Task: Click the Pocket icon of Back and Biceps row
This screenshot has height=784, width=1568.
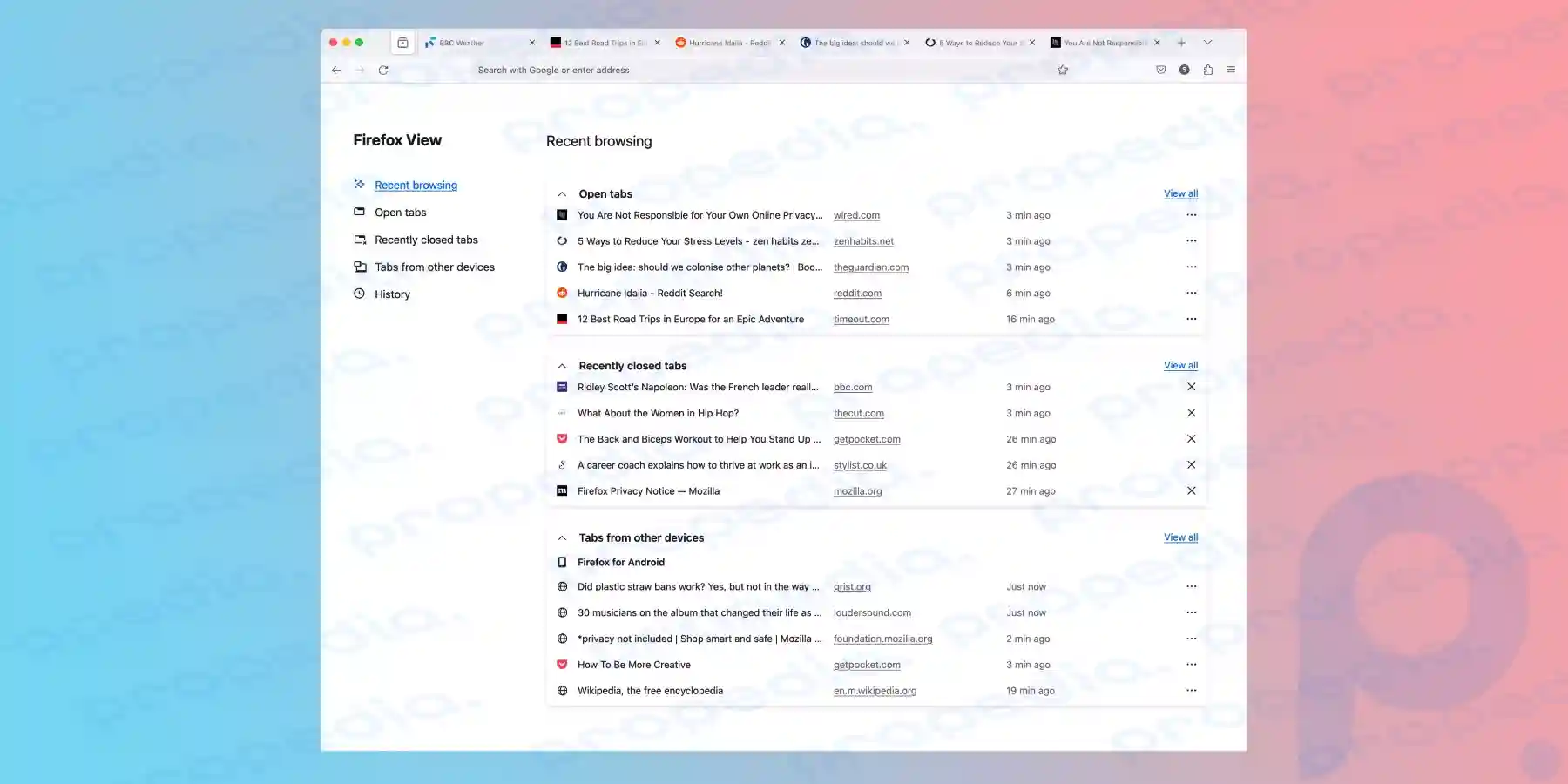Action: [x=562, y=439]
